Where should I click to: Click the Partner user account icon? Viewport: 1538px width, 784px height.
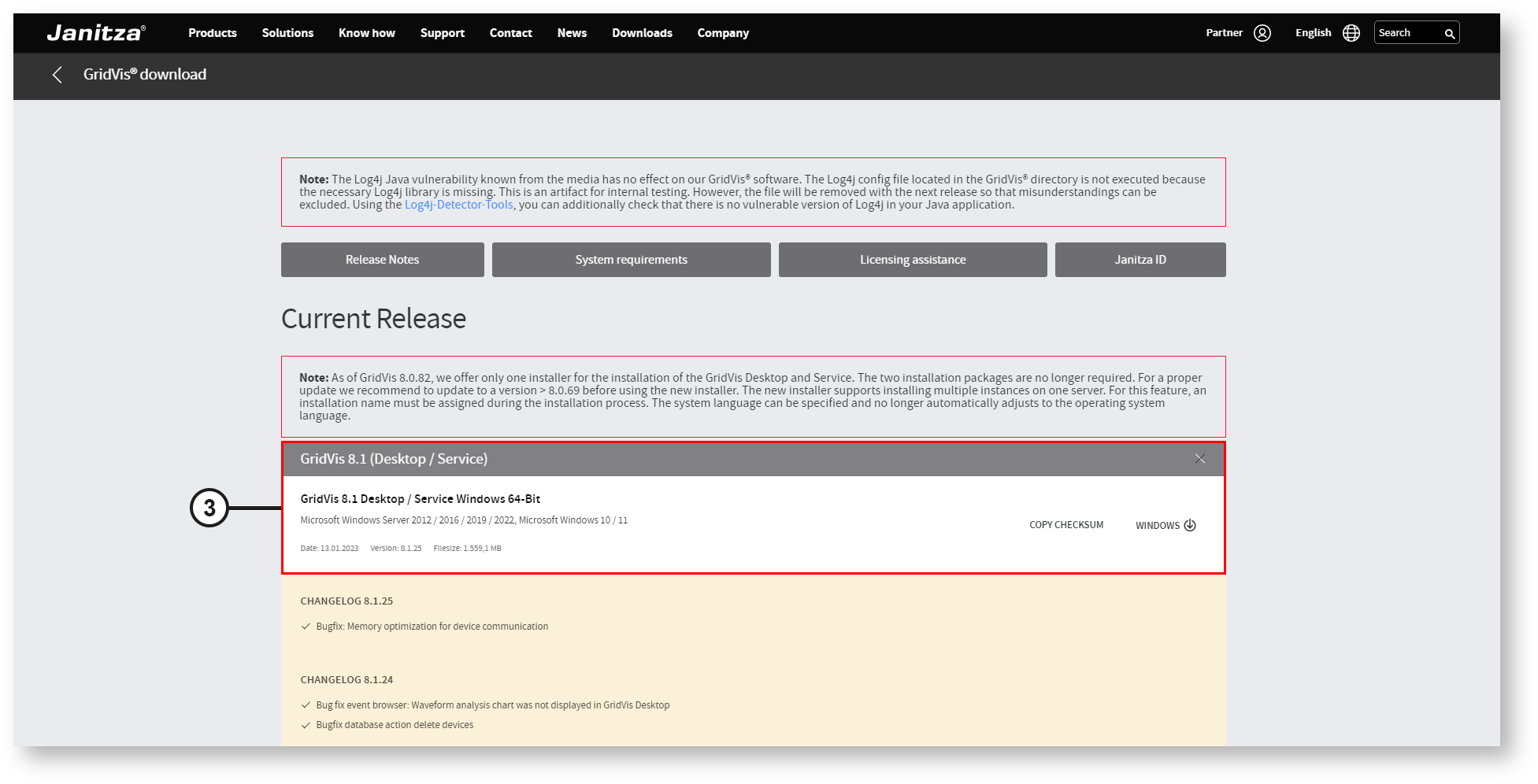(1262, 33)
